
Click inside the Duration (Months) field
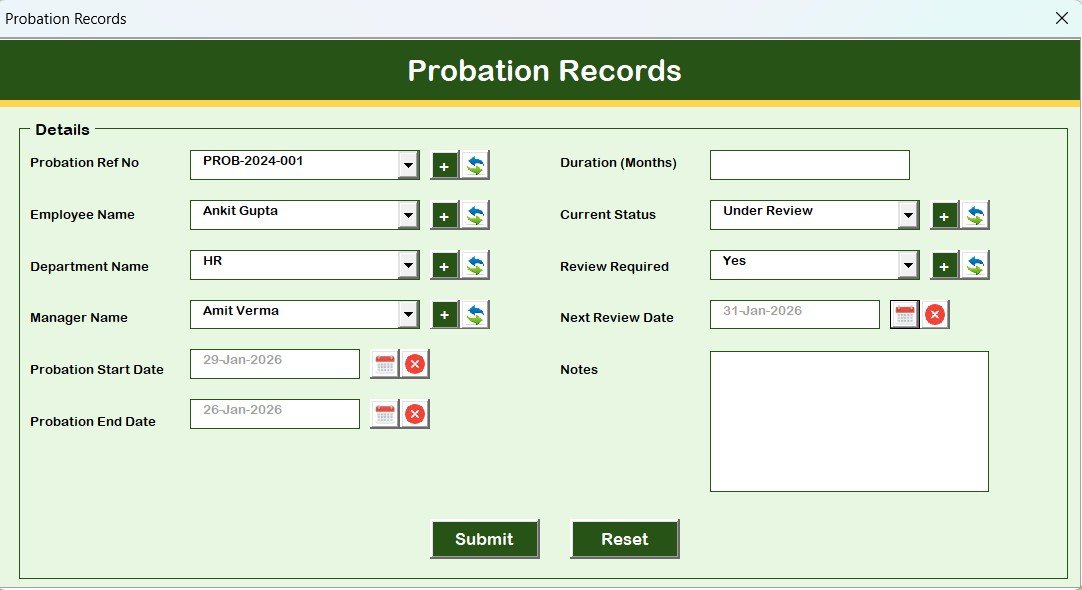808,164
